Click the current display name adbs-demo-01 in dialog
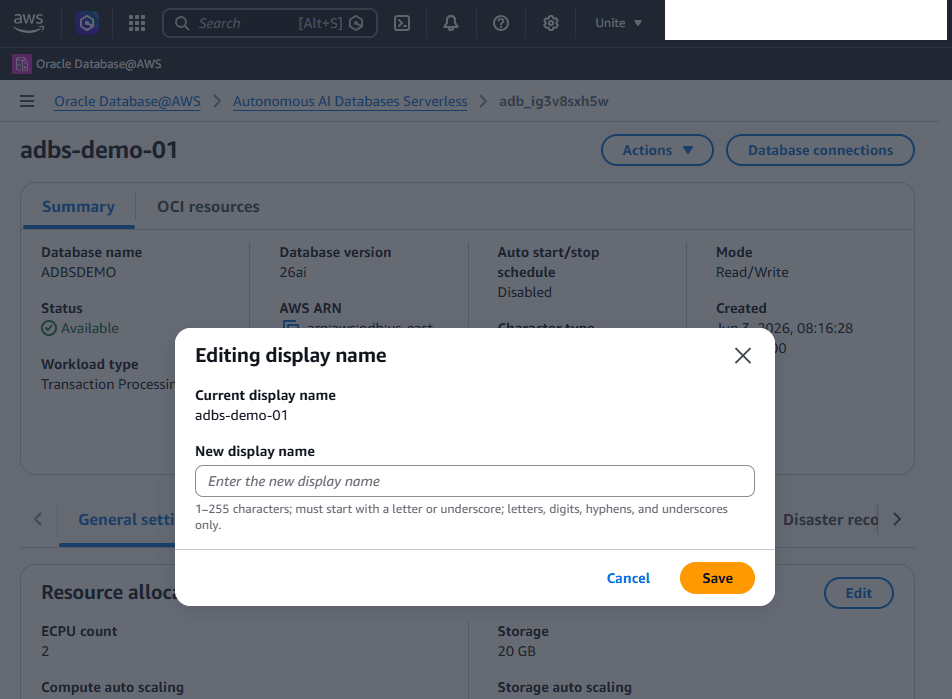The height and width of the screenshot is (699, 952). tap(242, 415)
